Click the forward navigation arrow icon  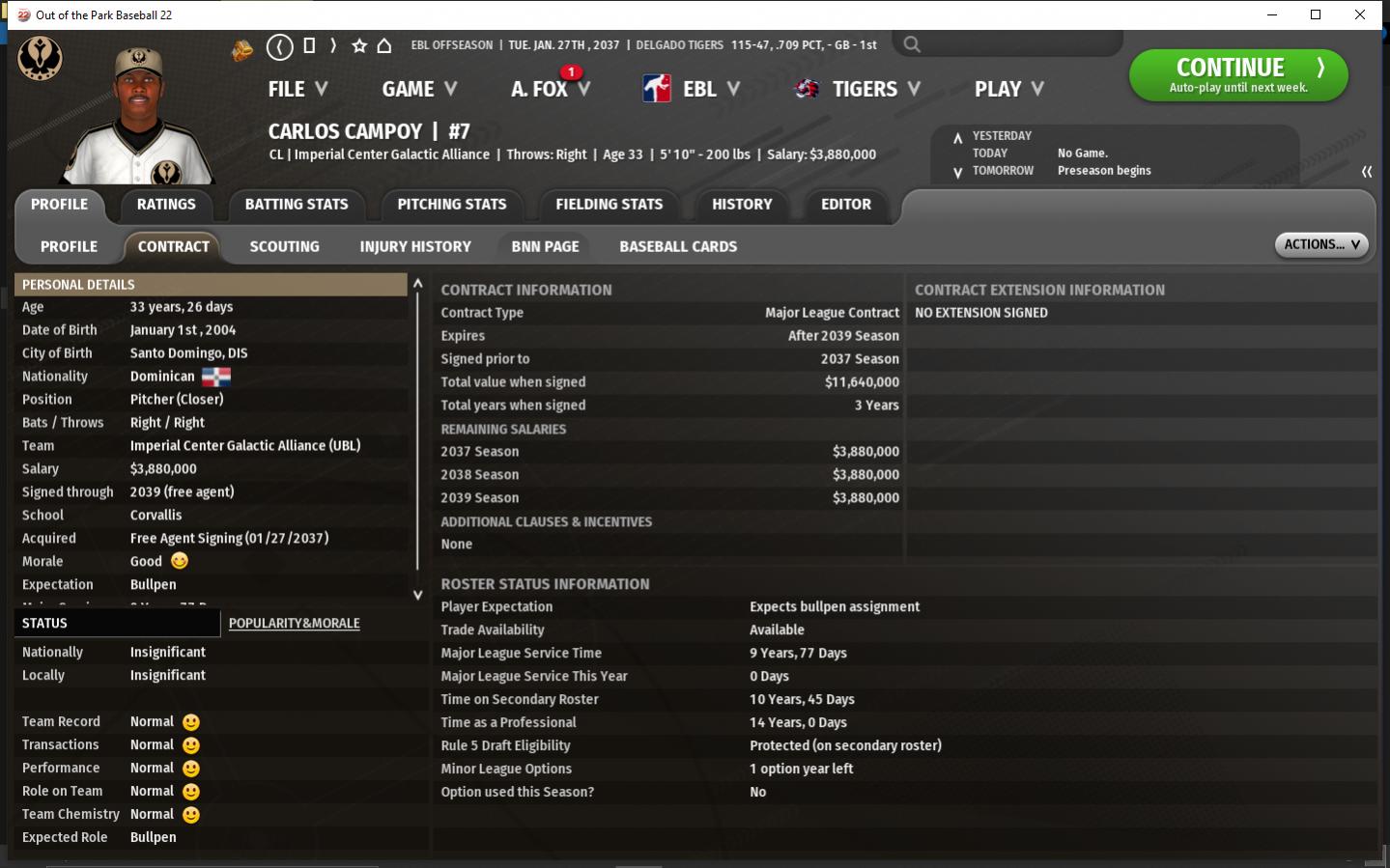coord(333,45)
